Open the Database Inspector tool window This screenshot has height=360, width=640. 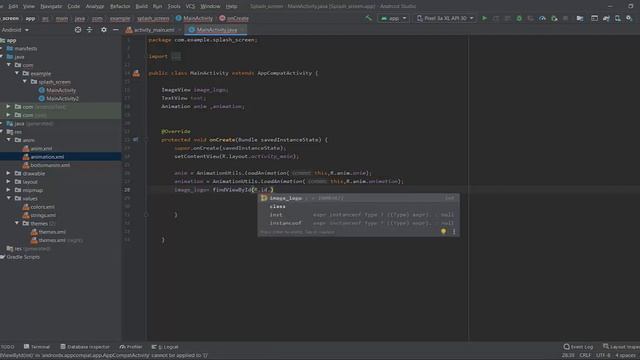coord(85,347)
